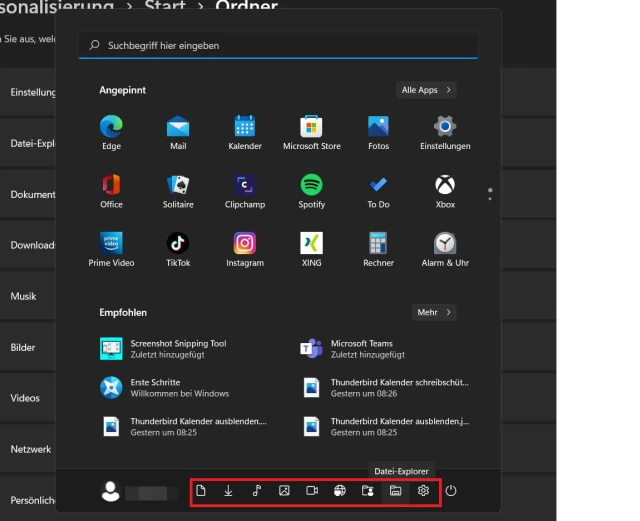Open the Kalender app
This screenshot has width=640, height=521.
click(244, 132)
